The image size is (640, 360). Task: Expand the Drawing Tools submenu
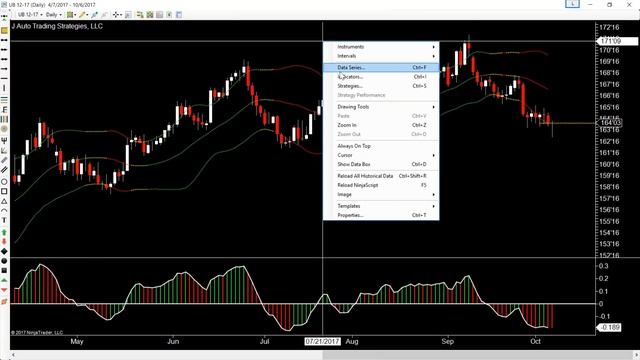coord(381,107)
